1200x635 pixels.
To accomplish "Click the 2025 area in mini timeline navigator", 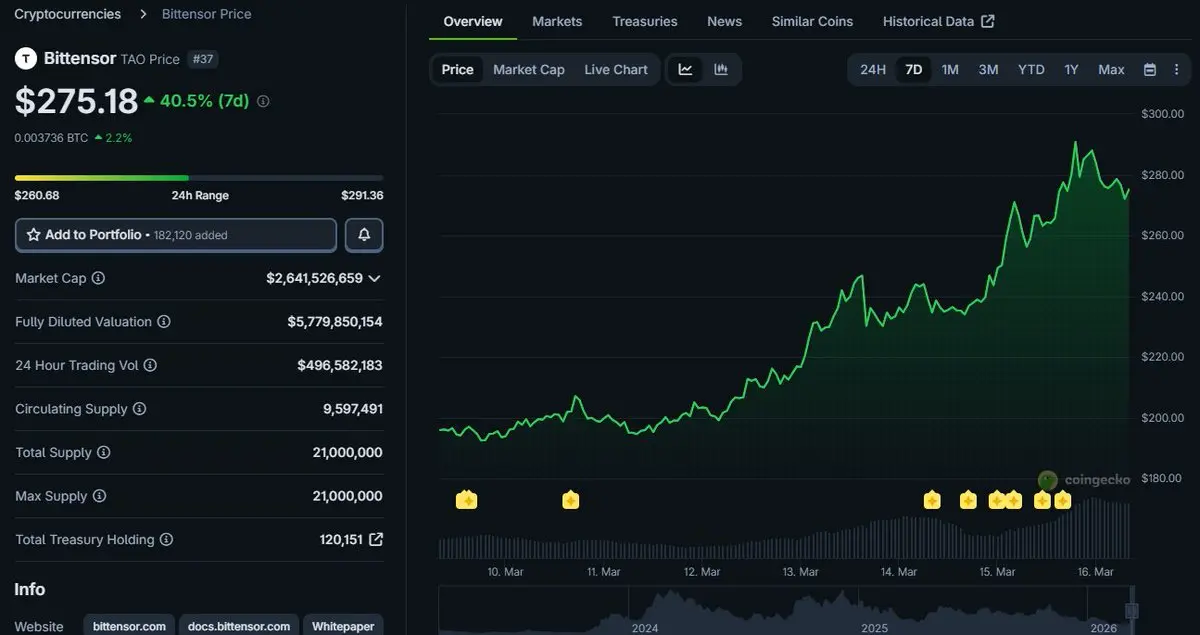I will (x=874, y=627).
